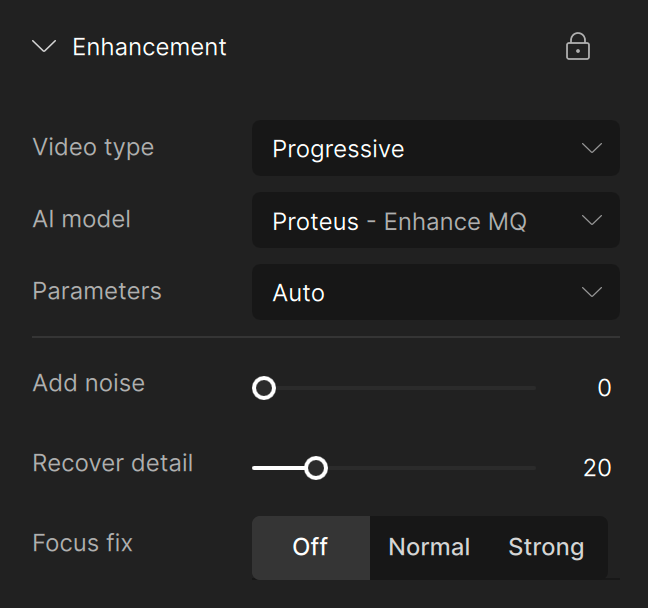Viewport: 648px width, 608px height.
Task: Open the Video type dropdown
Action: coord(435,149)
